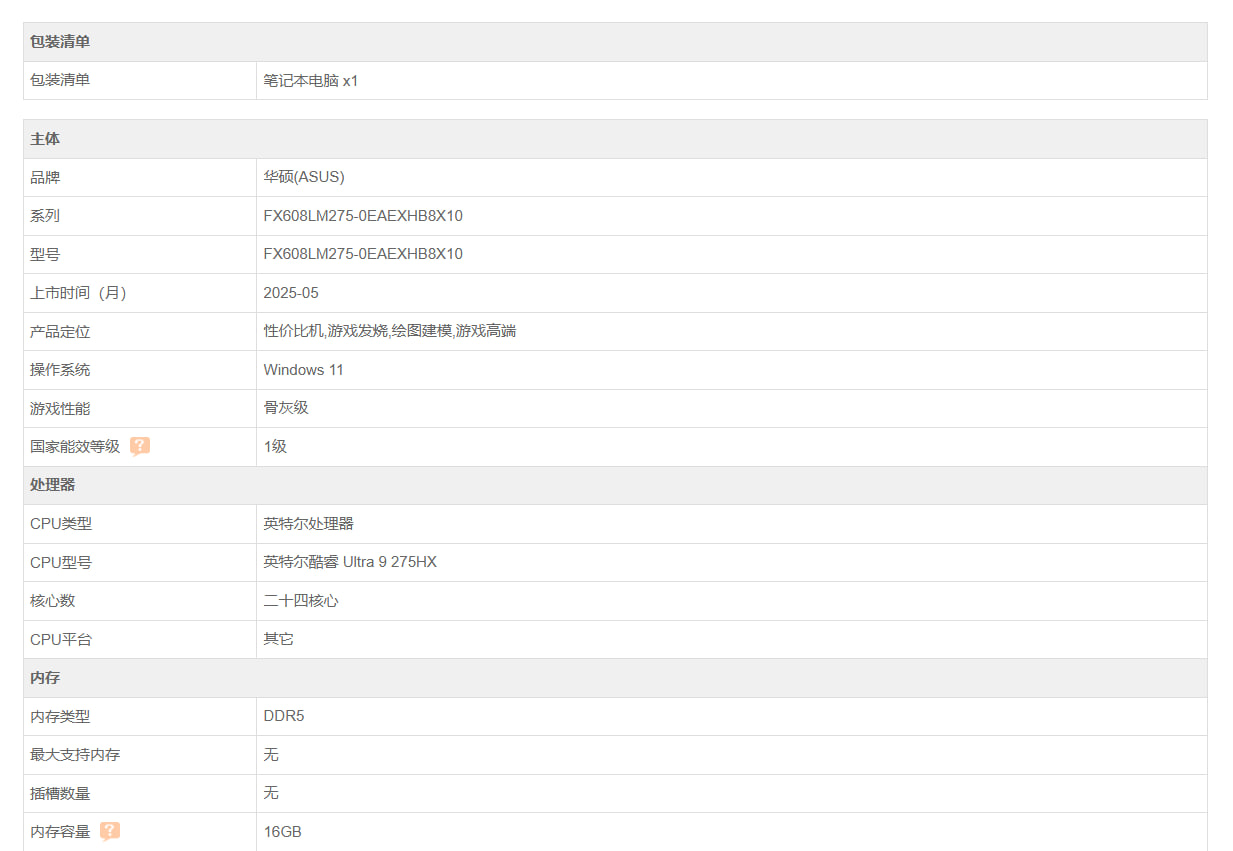The height and width of the screenshot is (851, 1233).
Task: Click the question mark icon next to 内存容量
Action: point(110,831)
